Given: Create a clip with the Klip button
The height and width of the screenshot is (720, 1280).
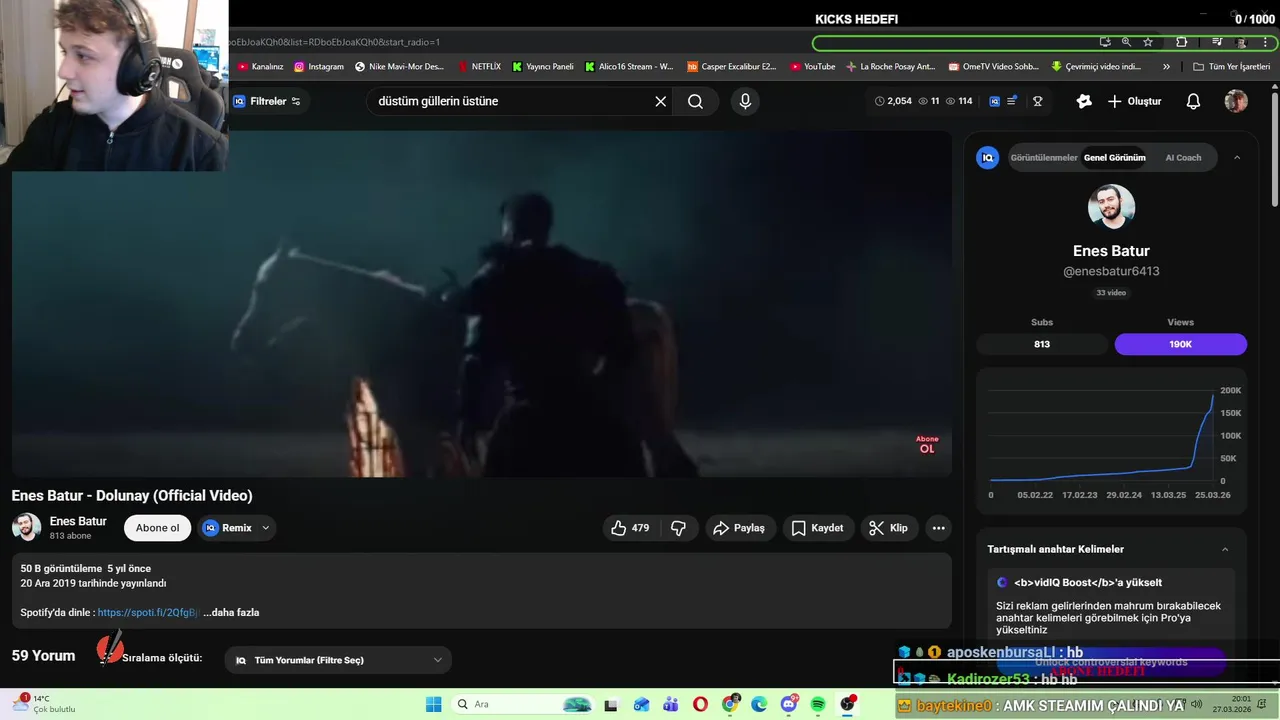Looking at the screenshot, I should coord(888,528).
